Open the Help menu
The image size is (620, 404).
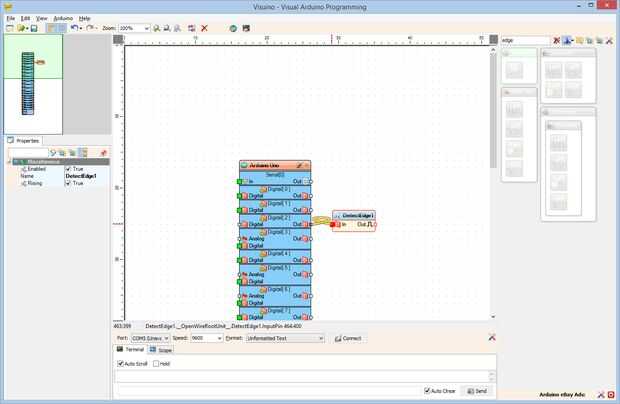84,19
